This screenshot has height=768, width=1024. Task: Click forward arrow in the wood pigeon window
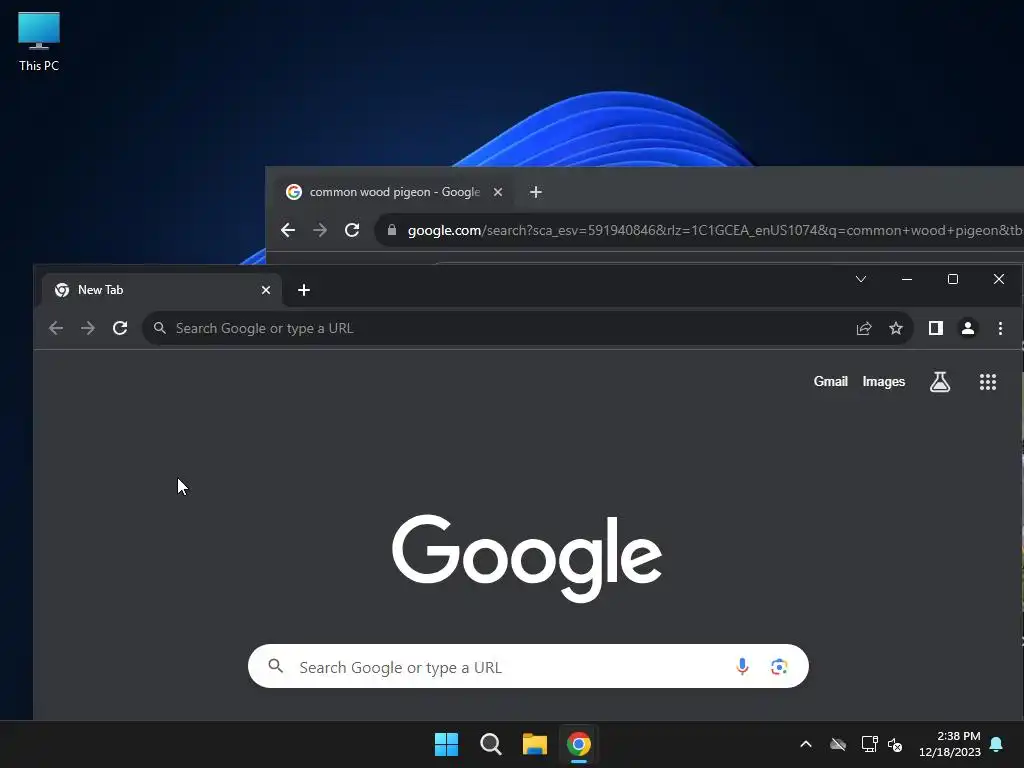(x=320, y=230)
